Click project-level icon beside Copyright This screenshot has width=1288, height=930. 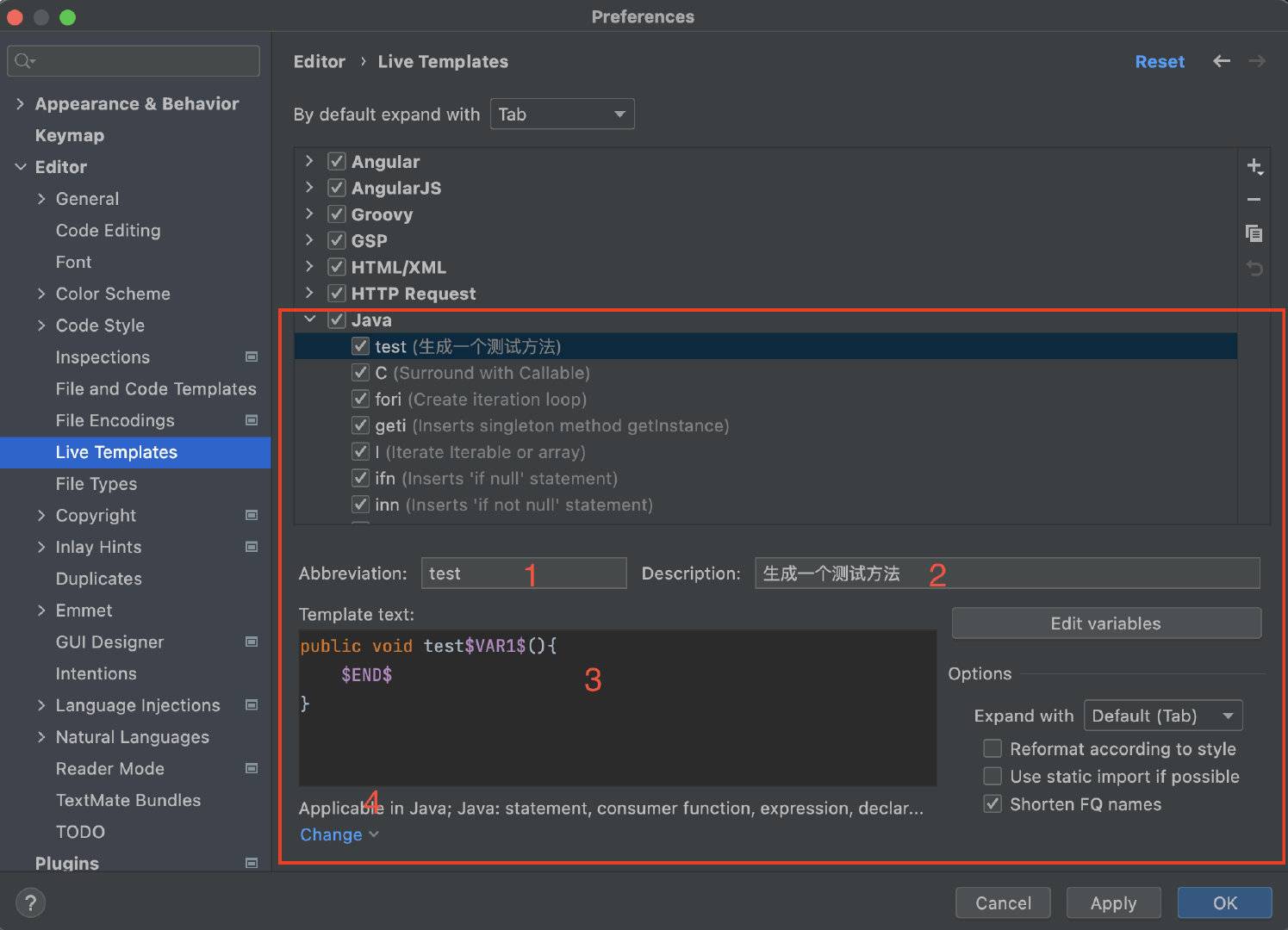252,515
